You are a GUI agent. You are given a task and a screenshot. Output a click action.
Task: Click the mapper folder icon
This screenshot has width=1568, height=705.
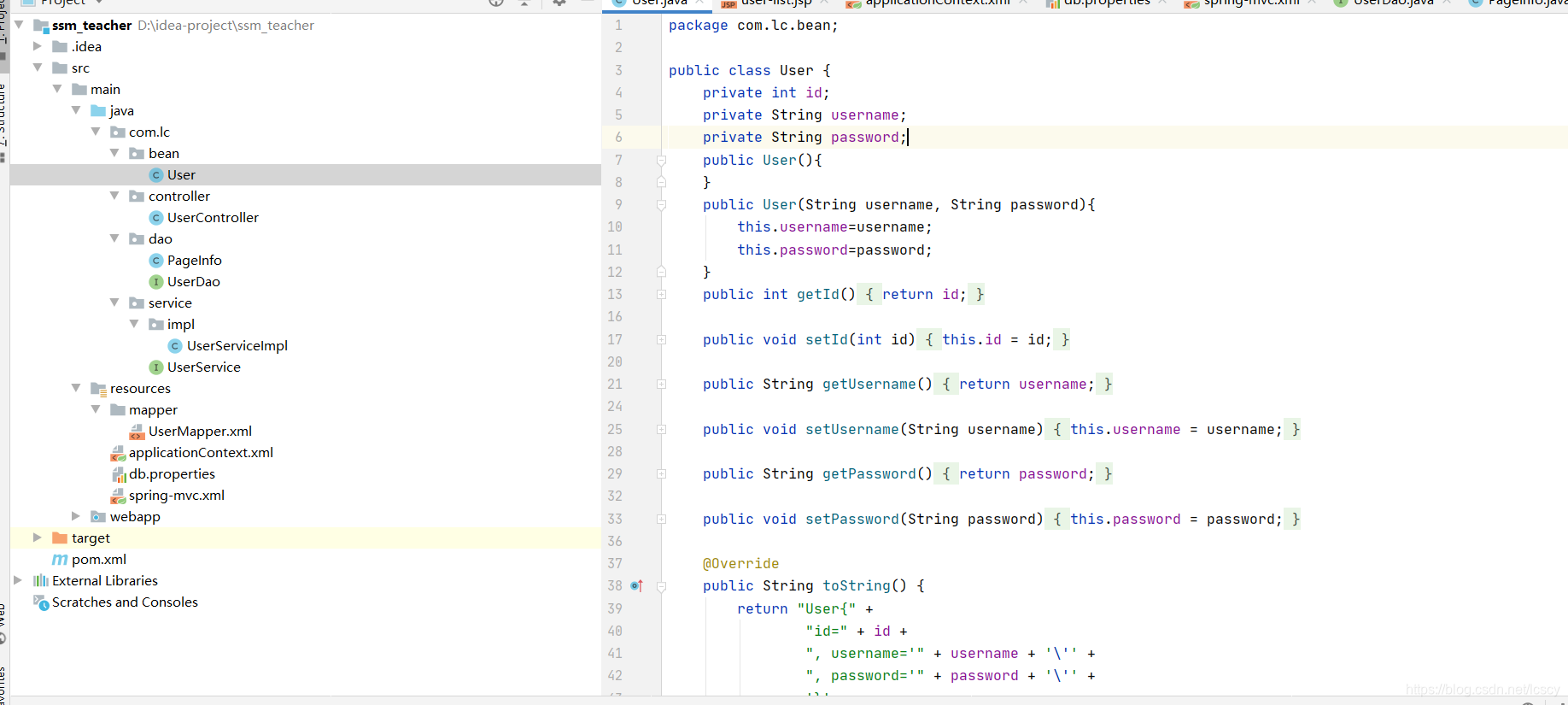(118, 410)
